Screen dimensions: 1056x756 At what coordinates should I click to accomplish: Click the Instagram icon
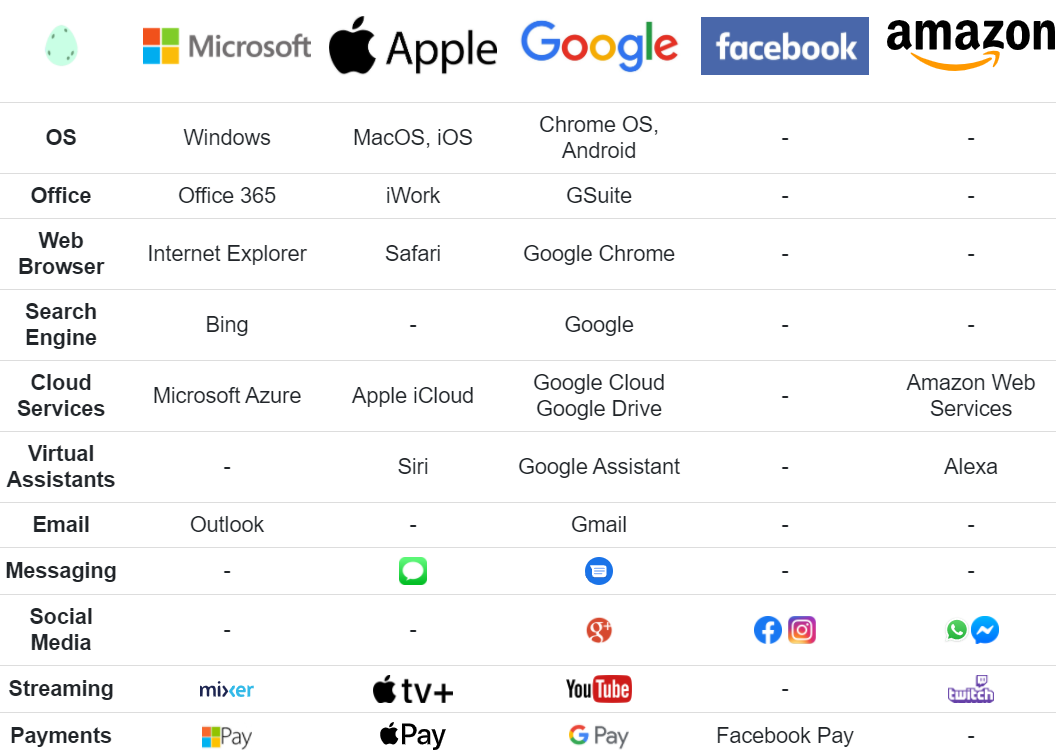[x=802, y=630]
